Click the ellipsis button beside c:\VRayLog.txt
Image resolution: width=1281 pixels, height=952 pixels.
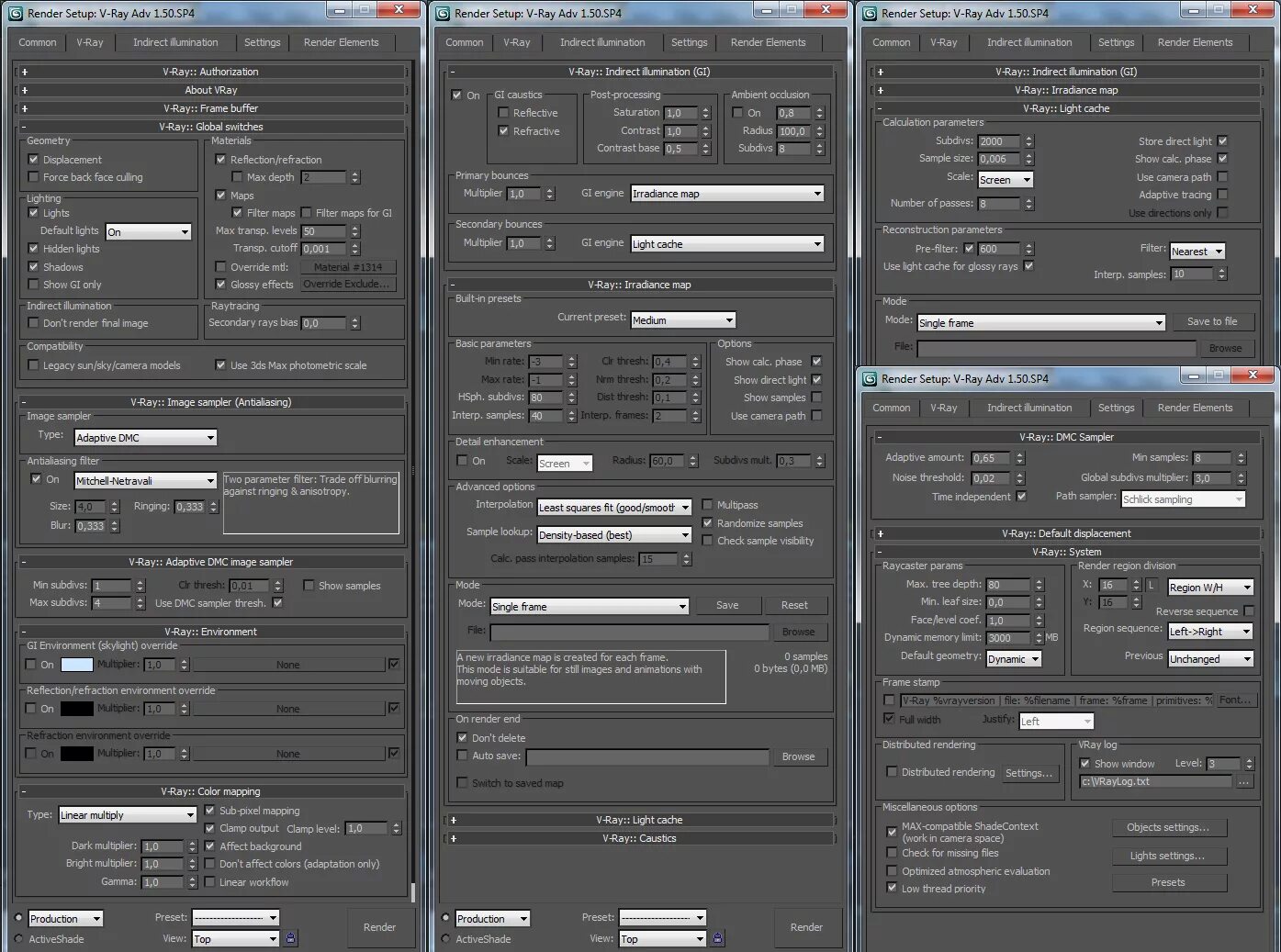tap(1243, 782)
